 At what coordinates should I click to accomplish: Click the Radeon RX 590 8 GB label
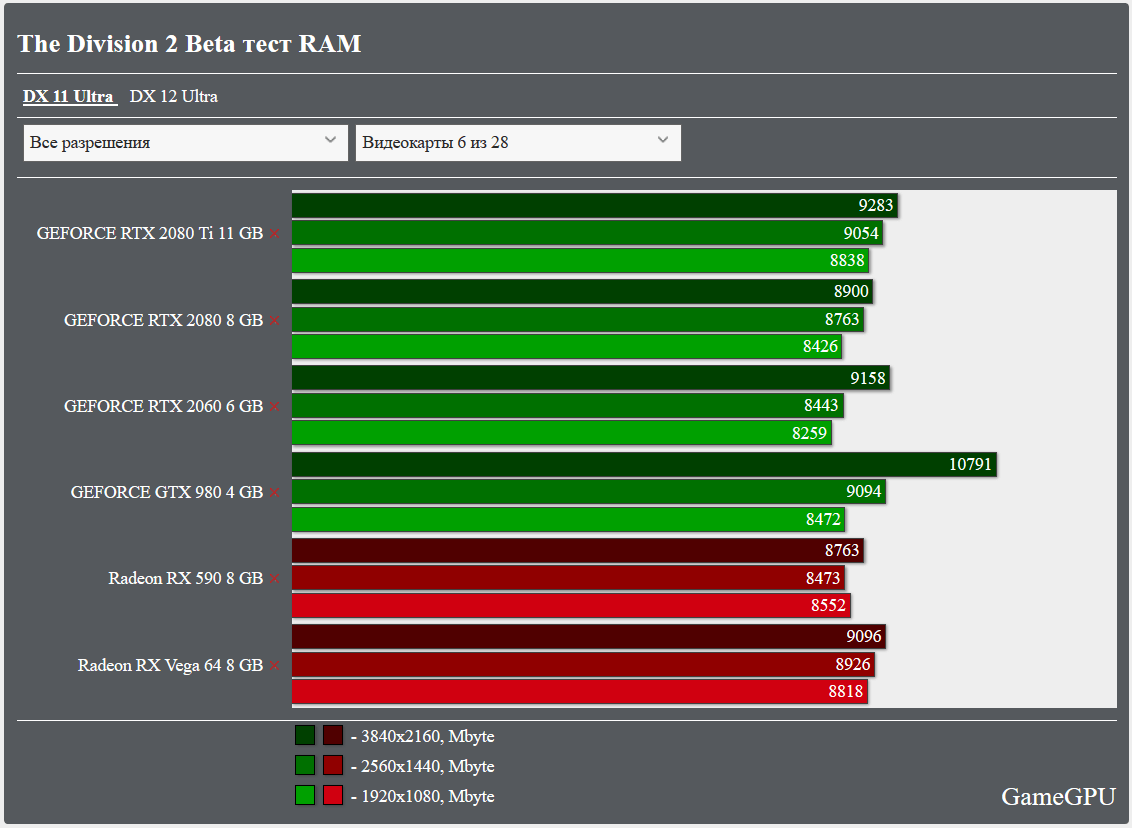tap(186, 578)
